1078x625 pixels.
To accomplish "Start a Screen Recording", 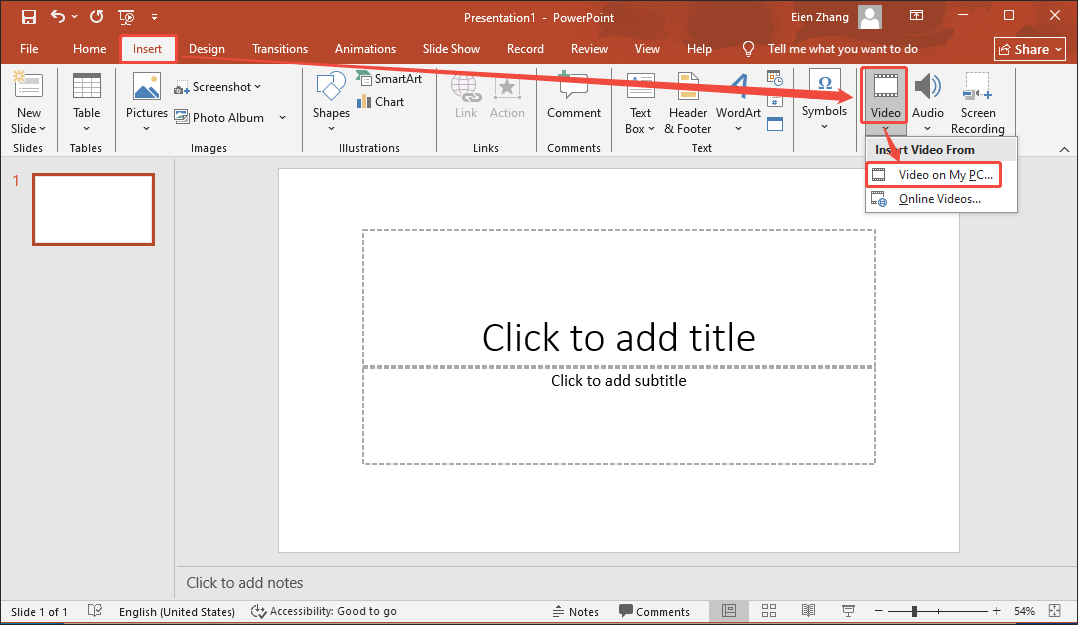I will click(x=978, y=103).
